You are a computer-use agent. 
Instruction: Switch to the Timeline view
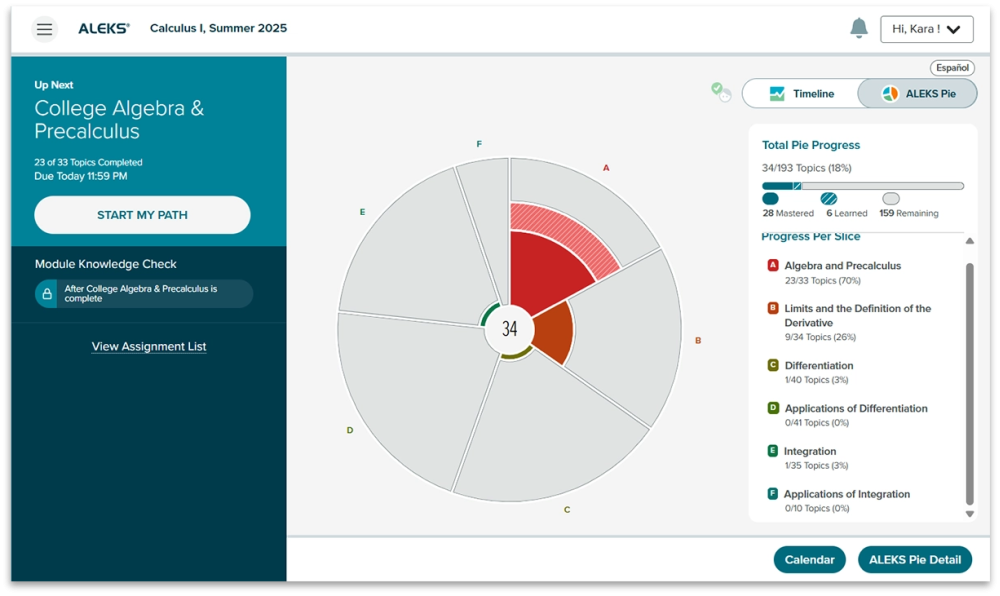coord(801,94)
